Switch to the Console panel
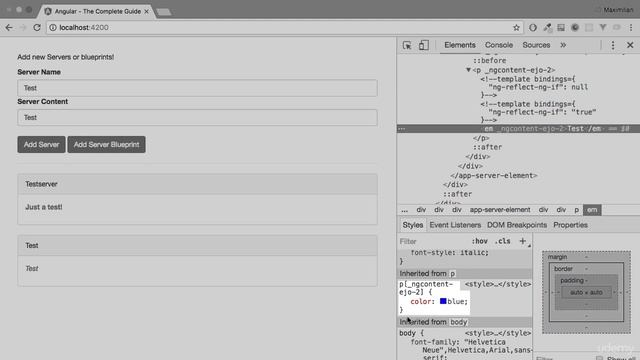 pyautogui.click(x=499, y=45)
